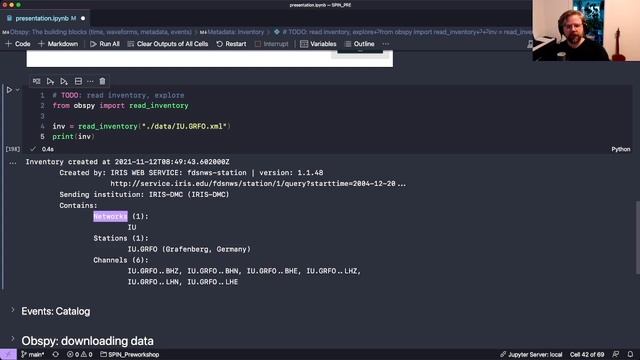Expand the Obspy: downloading data section
Image resolution: width=640 pixels, height=360 pixels.
click(x=13, y=339)
